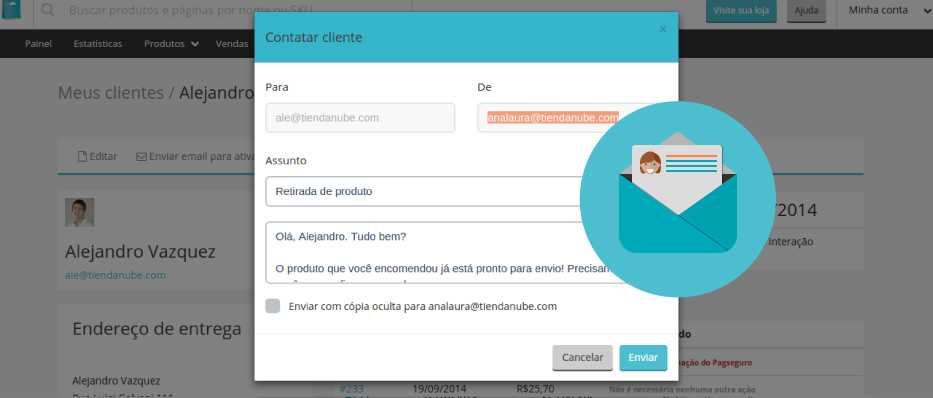Open the Vendas menu item
Image resolution: width=933 pixels, height=398 pixels.
(x=232, y=43)
